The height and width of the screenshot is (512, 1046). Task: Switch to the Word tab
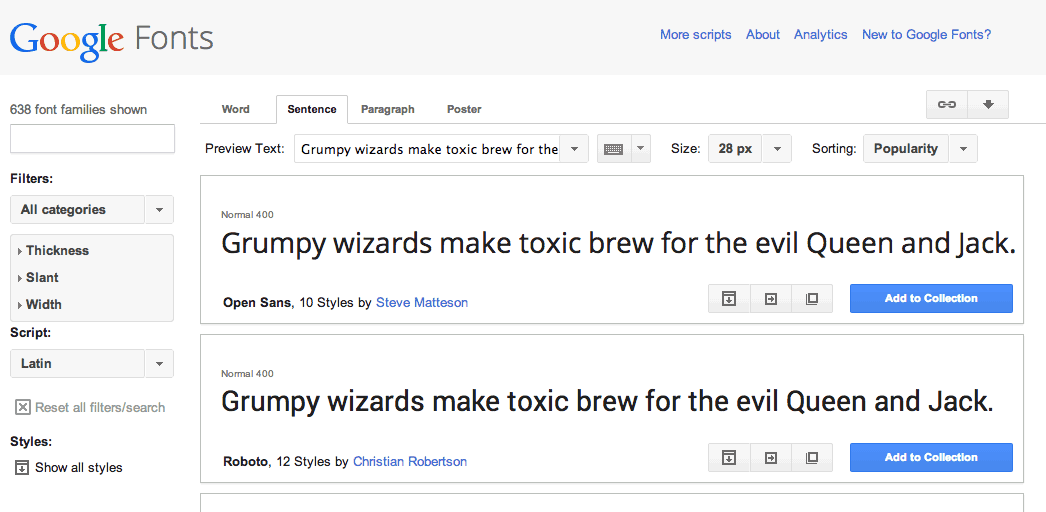click(x=235, y=109)
